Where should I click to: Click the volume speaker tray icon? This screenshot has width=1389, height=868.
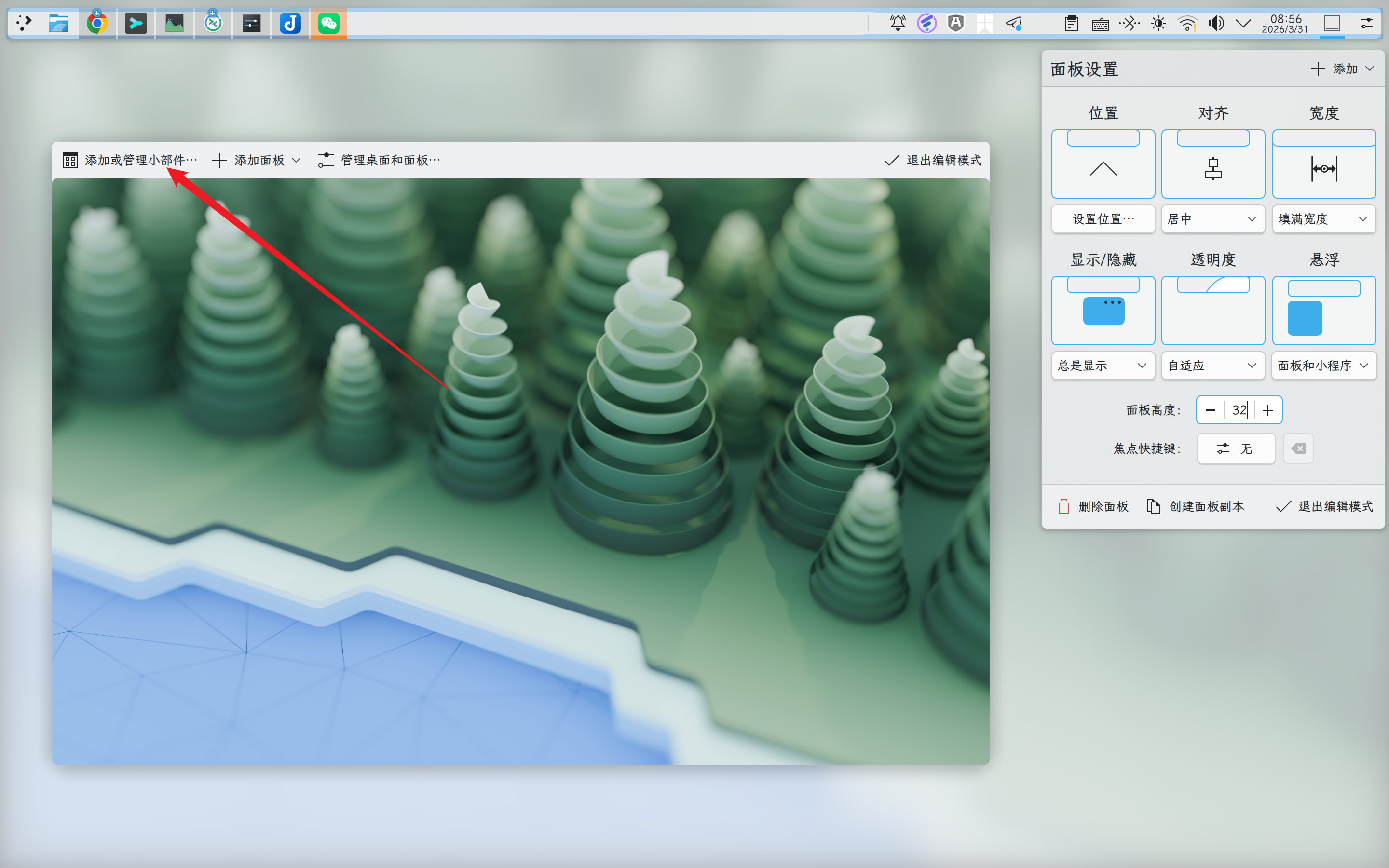pos(1215,24)
